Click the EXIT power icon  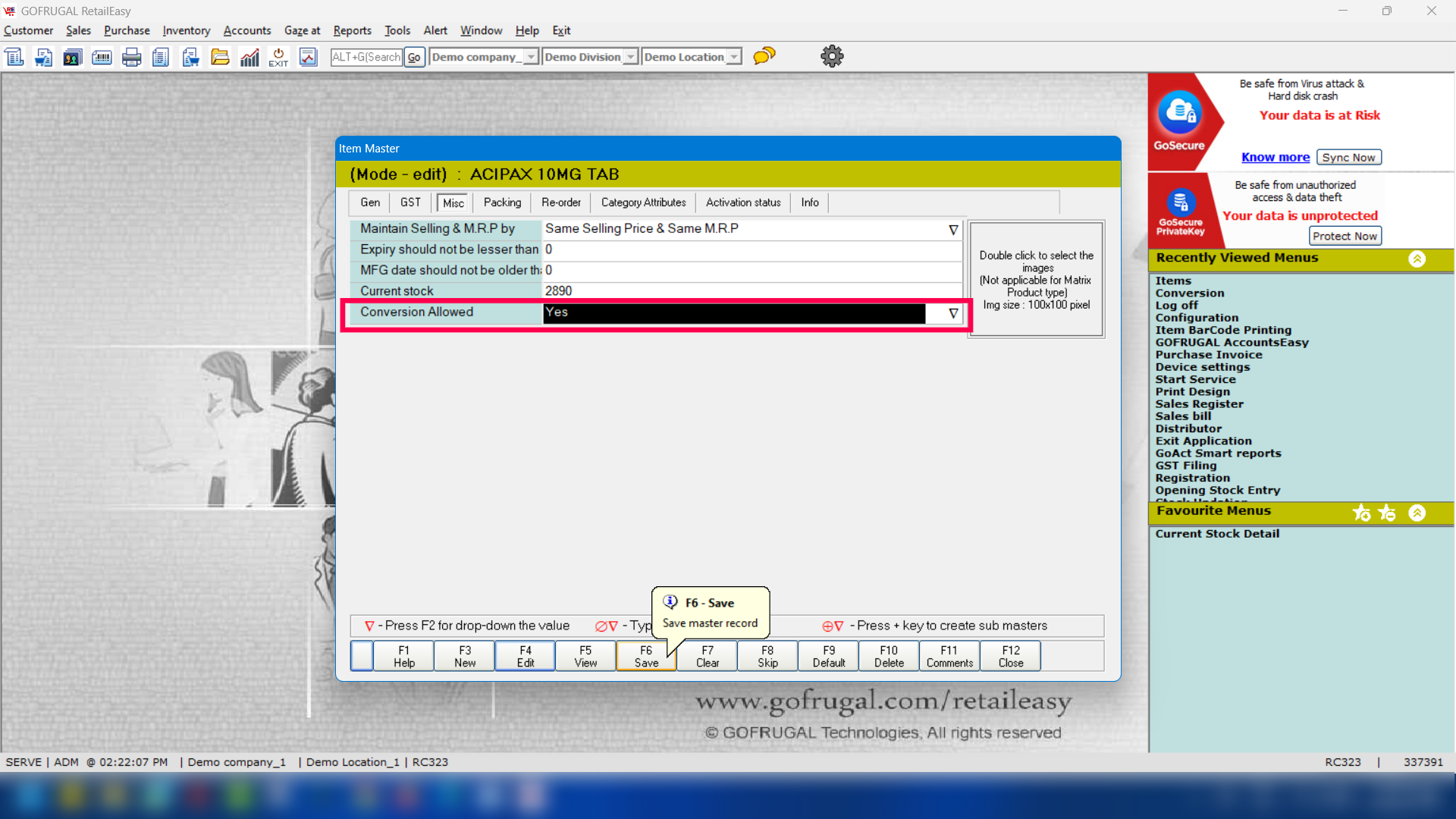[278, 57]
